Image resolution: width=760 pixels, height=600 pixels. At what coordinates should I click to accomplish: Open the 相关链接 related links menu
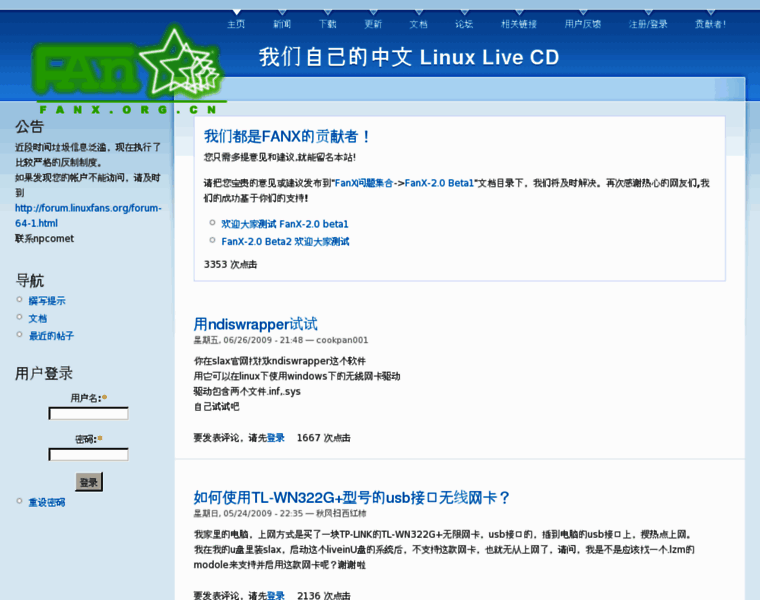tap(518, 24)
